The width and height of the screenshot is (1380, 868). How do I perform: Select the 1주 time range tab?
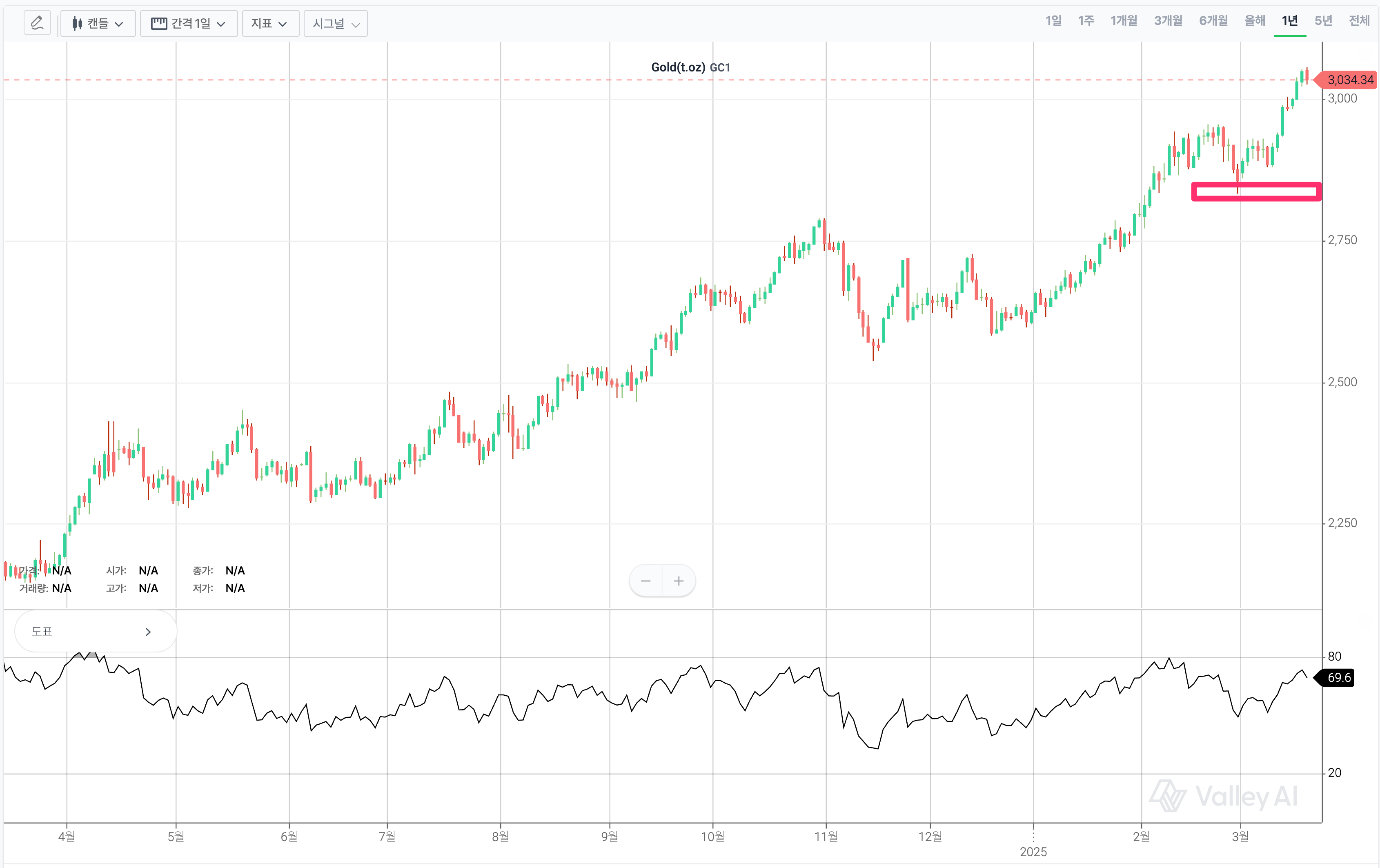1086,21
